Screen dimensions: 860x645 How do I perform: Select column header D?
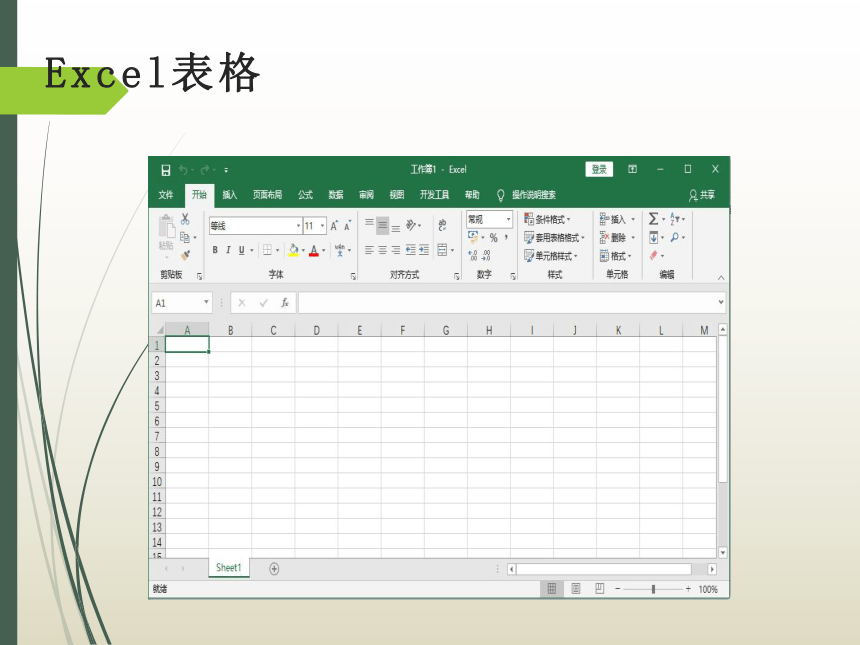316,330
